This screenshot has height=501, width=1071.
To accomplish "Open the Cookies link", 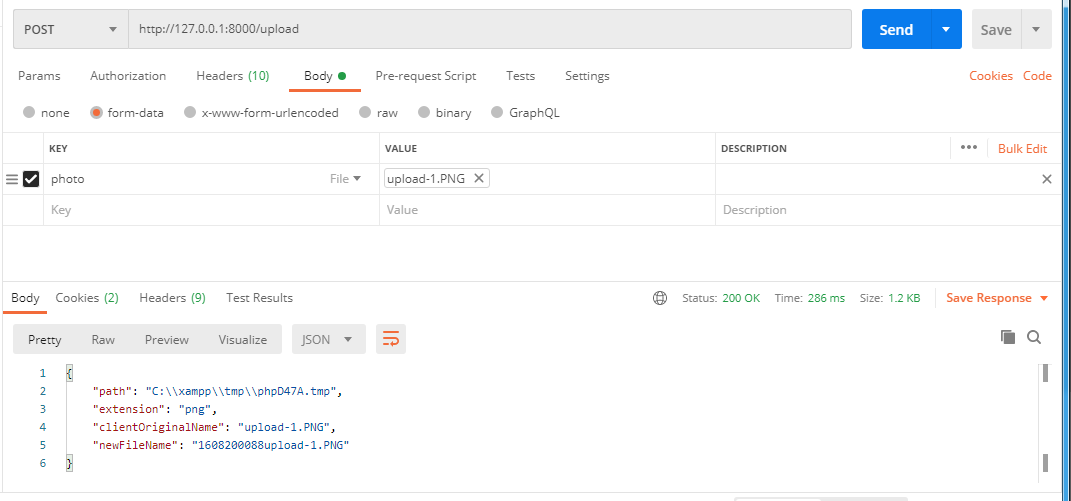I will coord(990,76).
